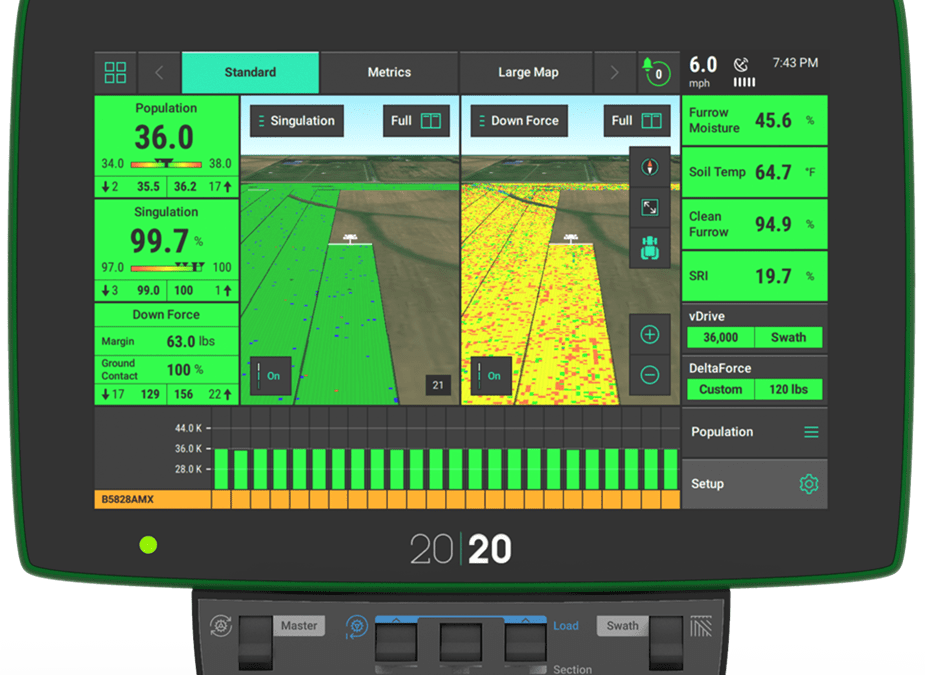Zoom out the map with minus icon
Screen dimensions: 925x675
[650, 375]
